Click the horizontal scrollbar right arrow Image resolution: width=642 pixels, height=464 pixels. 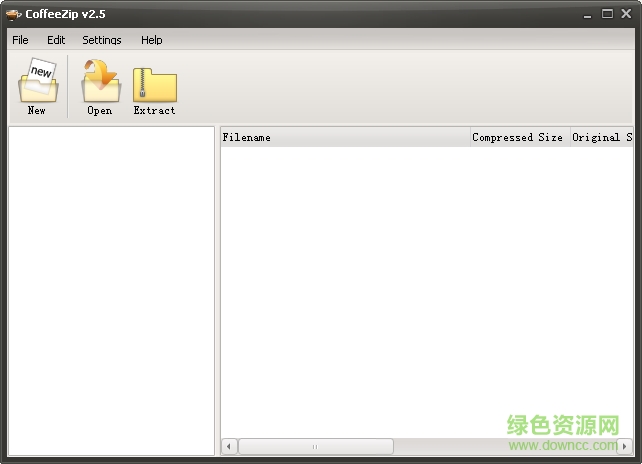pyautogui.click(x=625, y=446)
